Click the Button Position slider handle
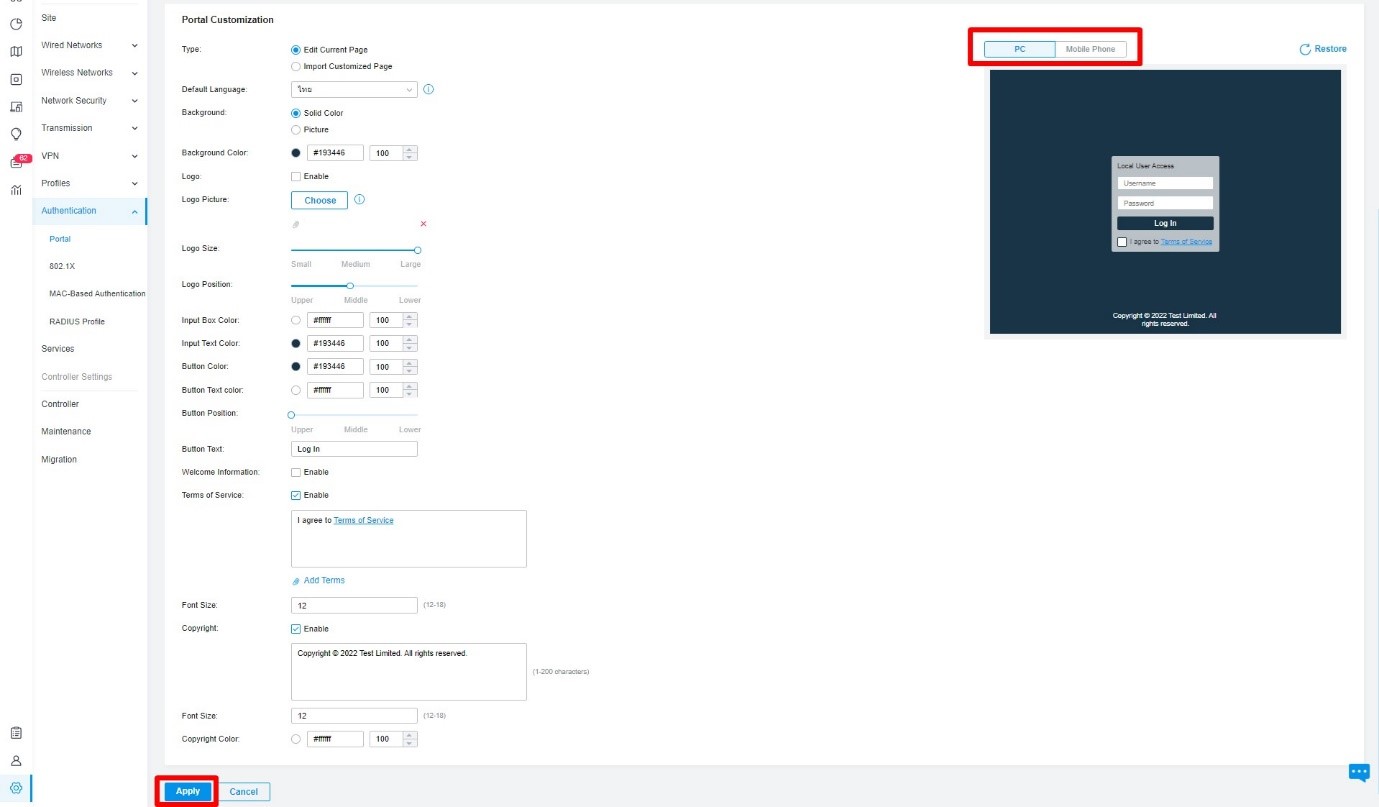 [x=292, y=414]
